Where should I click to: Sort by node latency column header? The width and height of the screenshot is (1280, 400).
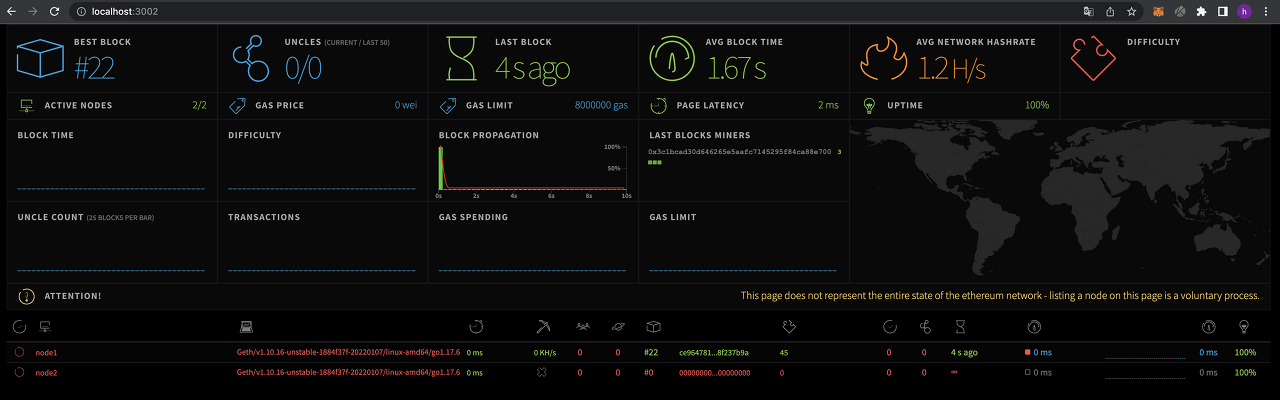476,327
